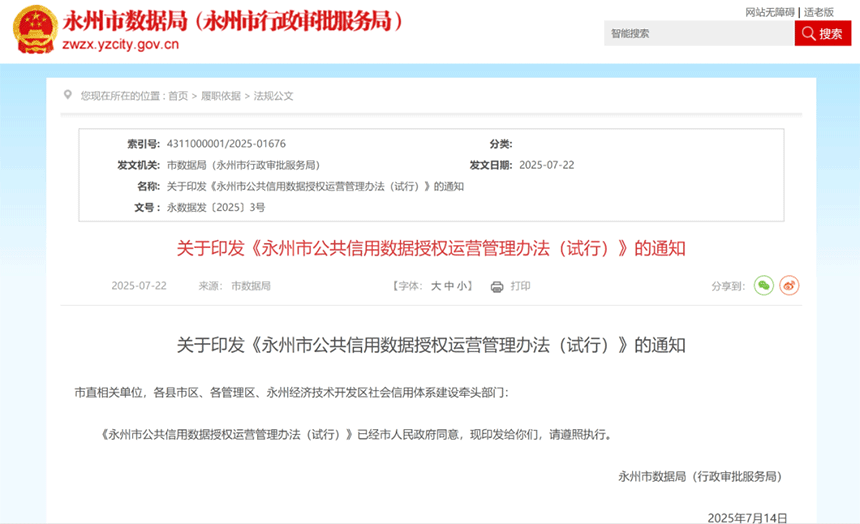
Task: Share via the green WeChat icon
Action: pos(763,286)
